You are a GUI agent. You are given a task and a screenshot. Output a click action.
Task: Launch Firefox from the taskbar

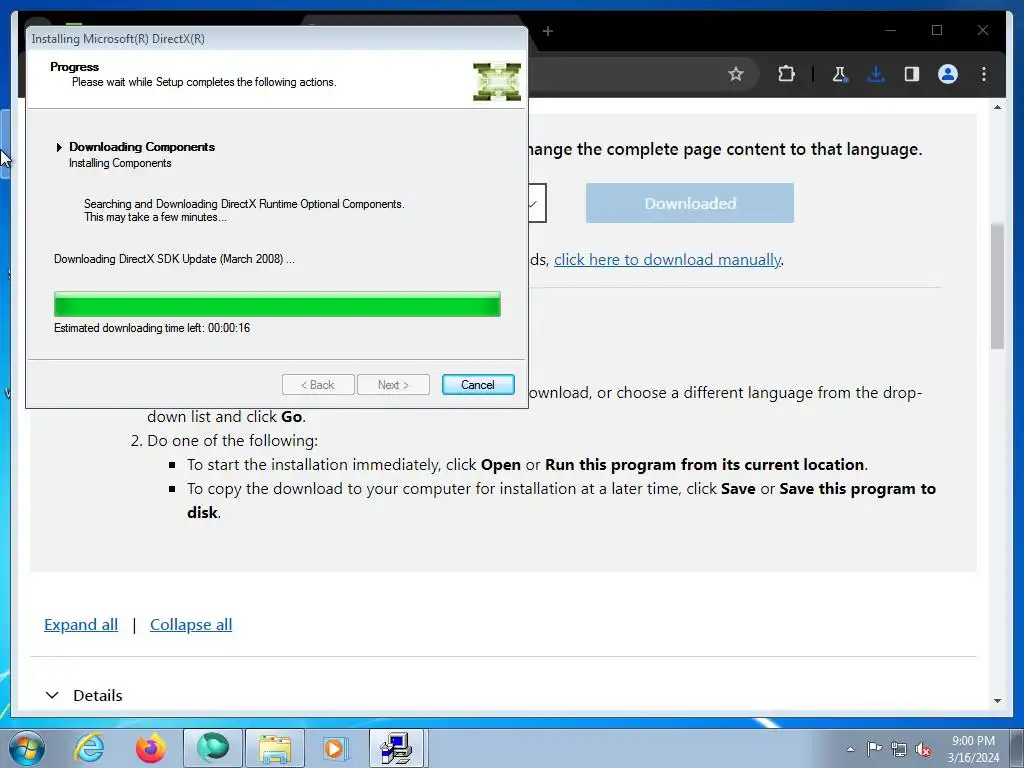(x=151, y=748)
